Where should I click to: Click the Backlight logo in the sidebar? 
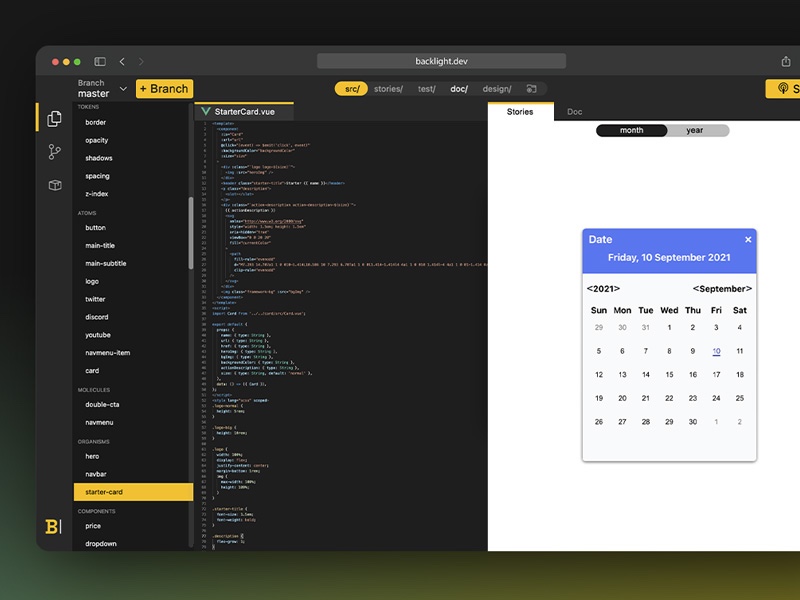pos(53,527)
